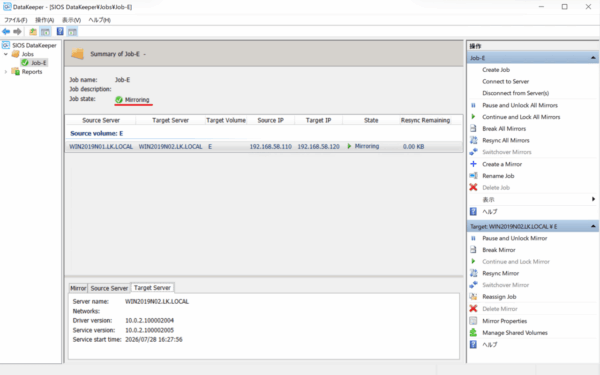Viewport: 600px width, 375px height.
Task: Click the Reports folder icon
Action: pos(16,72)
